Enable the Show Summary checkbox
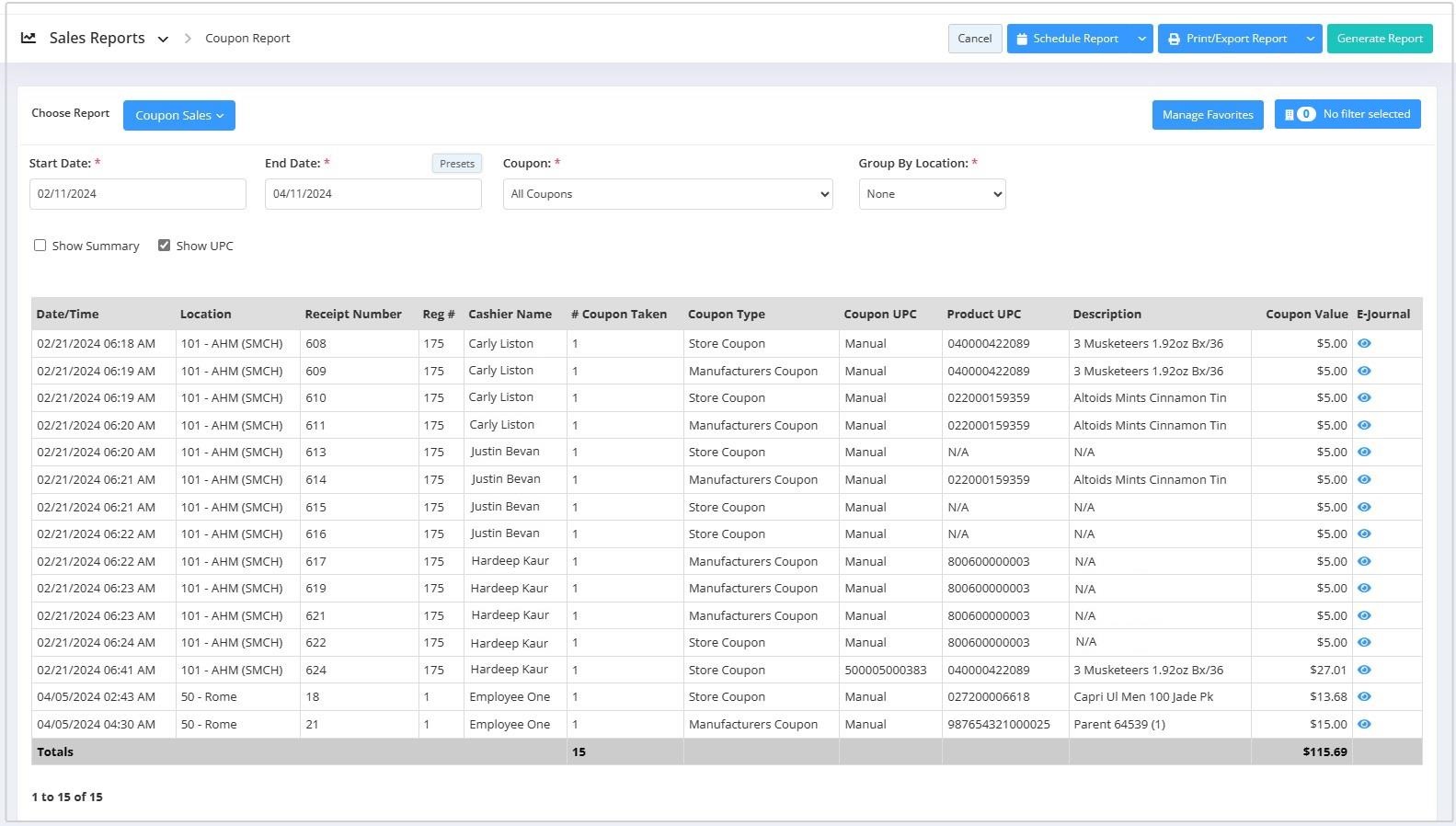Screen dimensions: 1456x826 pos(40,246)
